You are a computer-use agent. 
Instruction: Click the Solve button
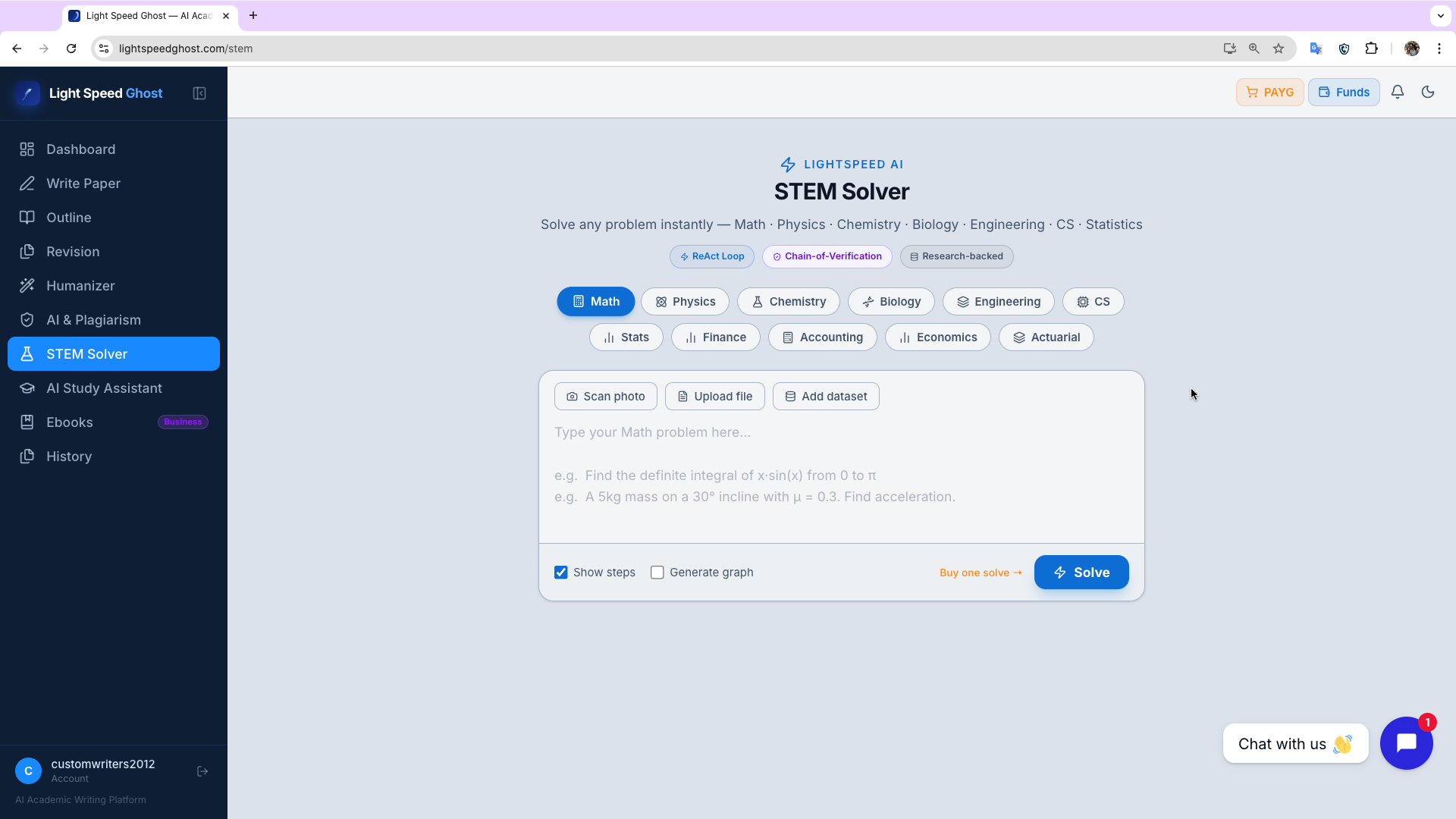1081,573
